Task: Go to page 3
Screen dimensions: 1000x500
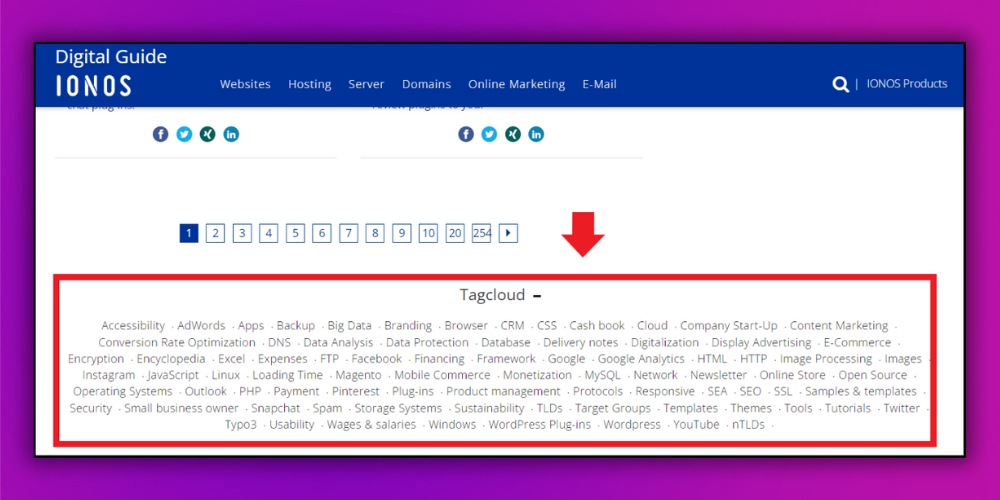Action: tap(242, 233)
